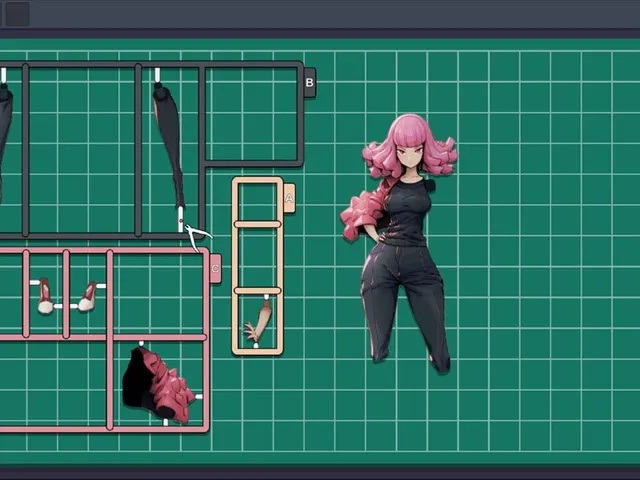Cut the red-dotted gate below the leg
Screen dimensions: 640x480
(181, 220)
